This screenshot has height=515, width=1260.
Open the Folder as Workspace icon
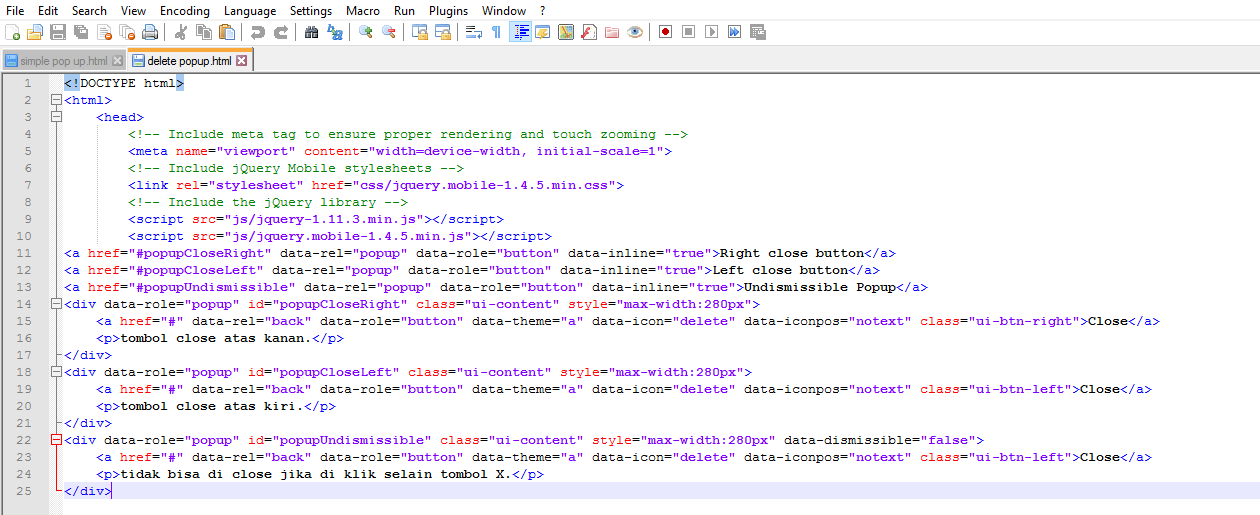point(612,32)
